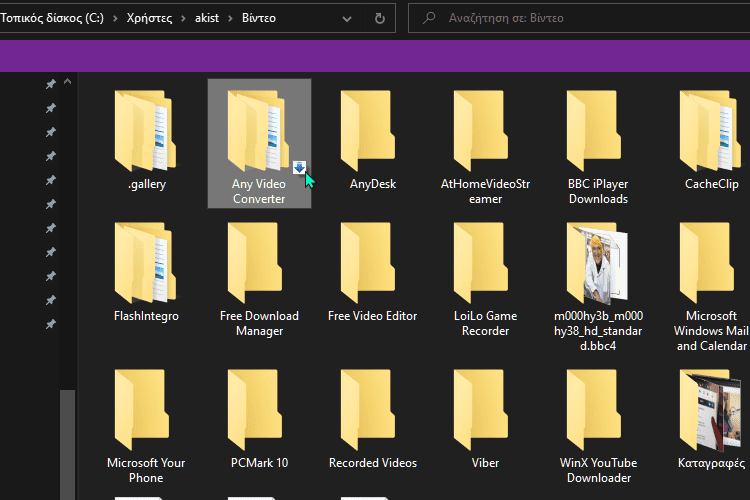
Task: Expand subfolders chevron after akist
Action: point(231,19)
